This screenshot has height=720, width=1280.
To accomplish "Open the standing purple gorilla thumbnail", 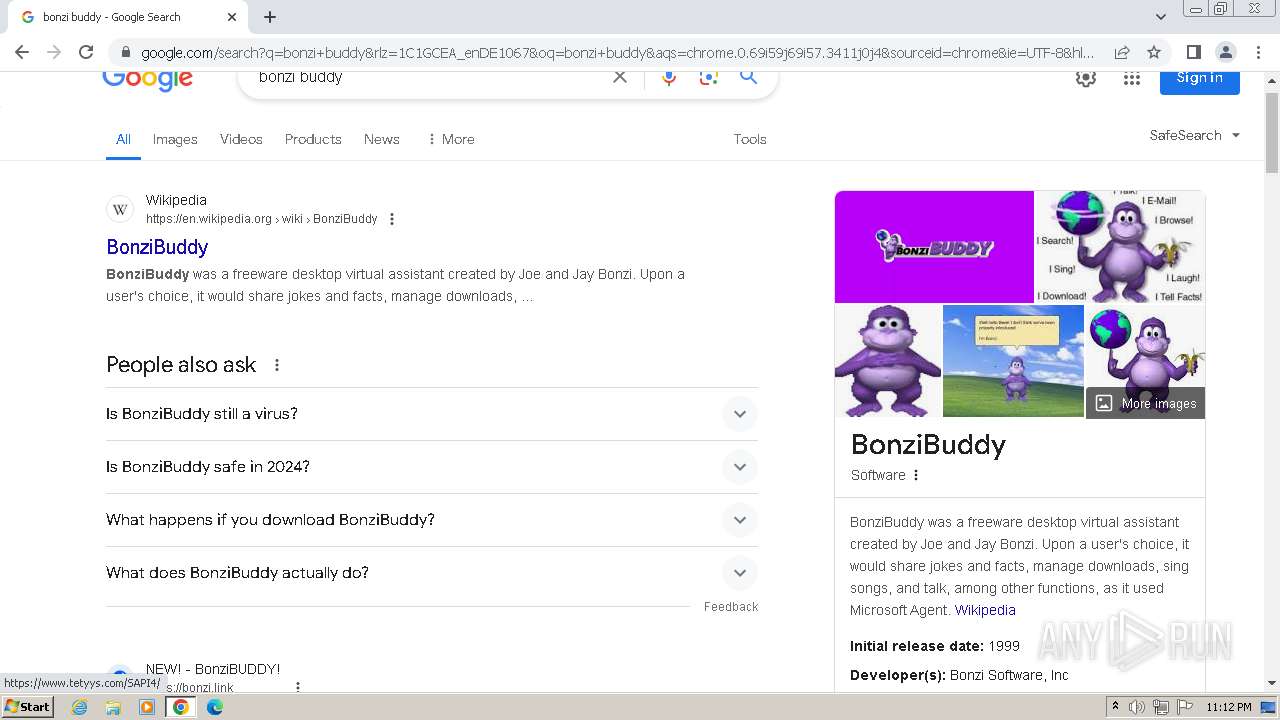I will click(x=888, y=361).
